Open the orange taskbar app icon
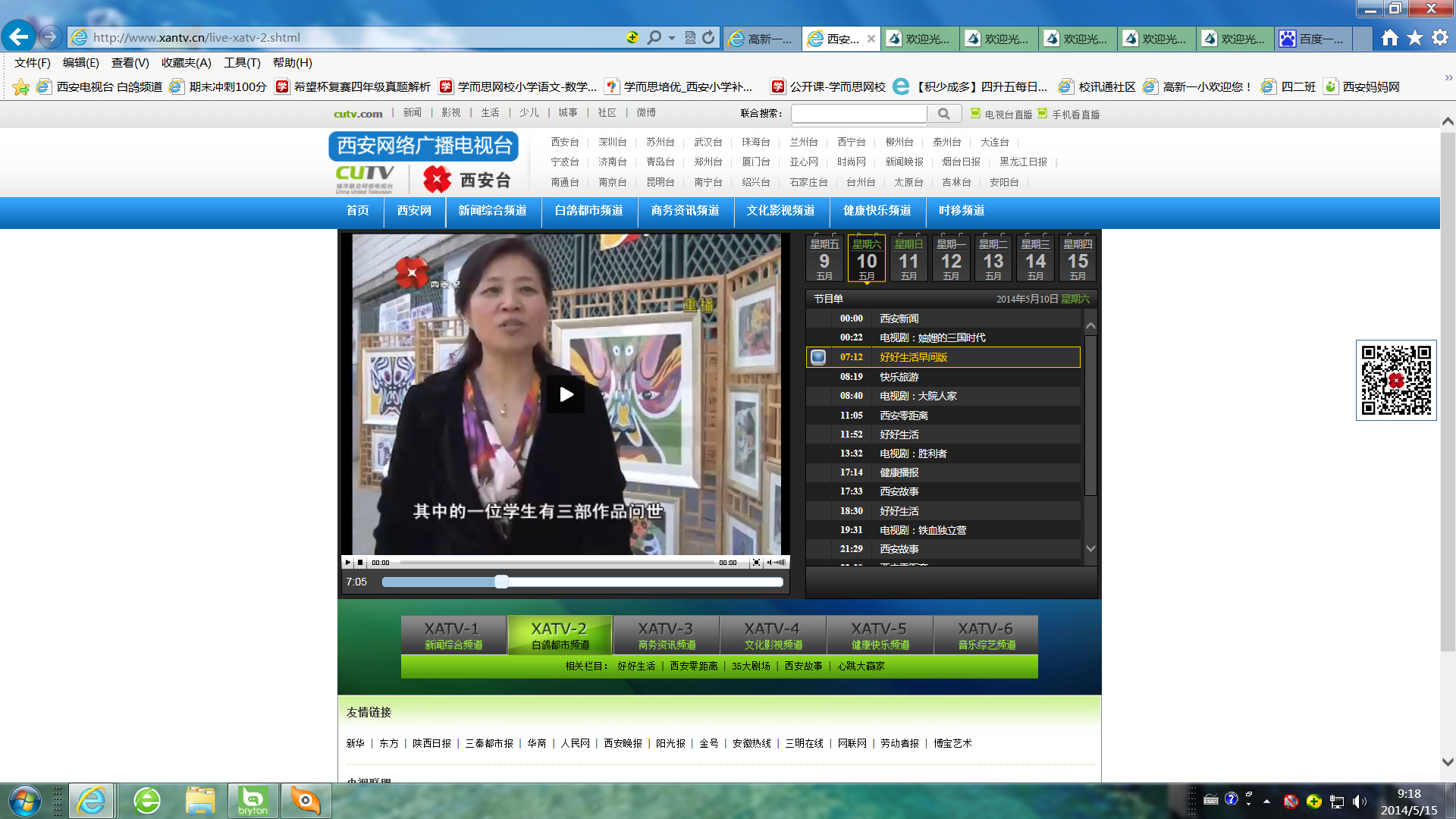This screenshot has height=819, width=1456. click(x=306, y=801)
